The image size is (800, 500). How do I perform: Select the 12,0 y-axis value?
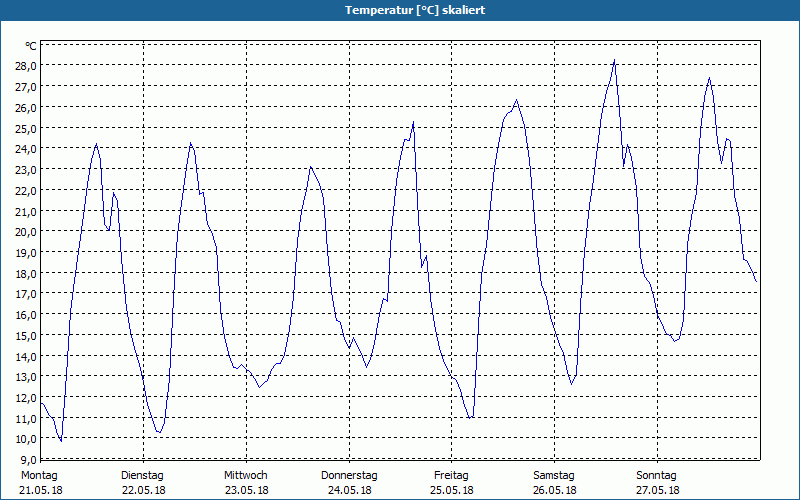tap(27, 397)
